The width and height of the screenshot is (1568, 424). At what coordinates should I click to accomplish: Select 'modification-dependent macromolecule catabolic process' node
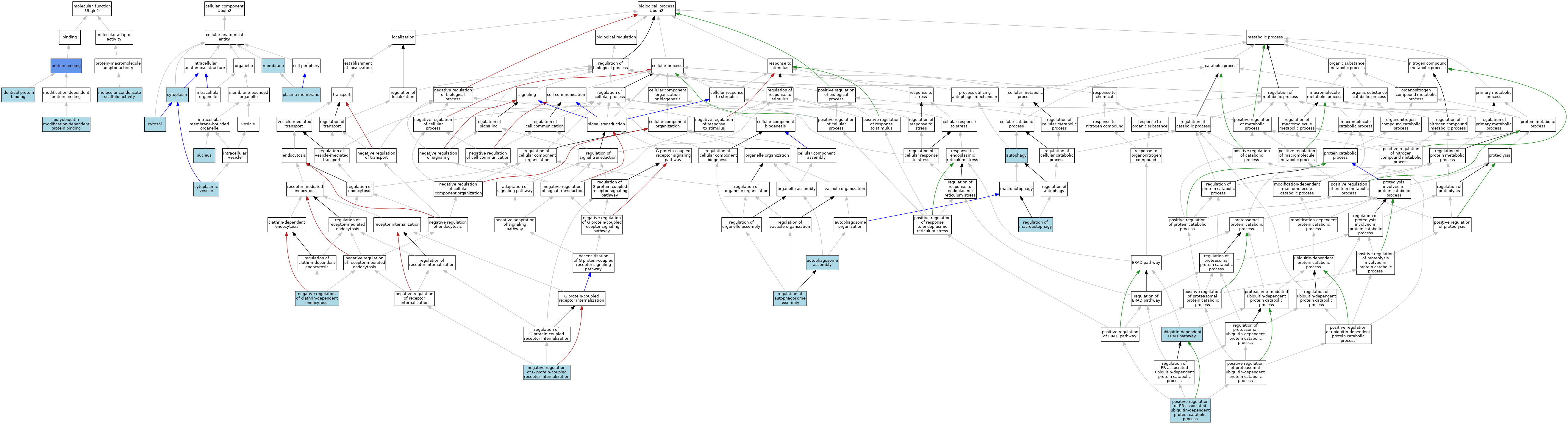(1297, 189)
